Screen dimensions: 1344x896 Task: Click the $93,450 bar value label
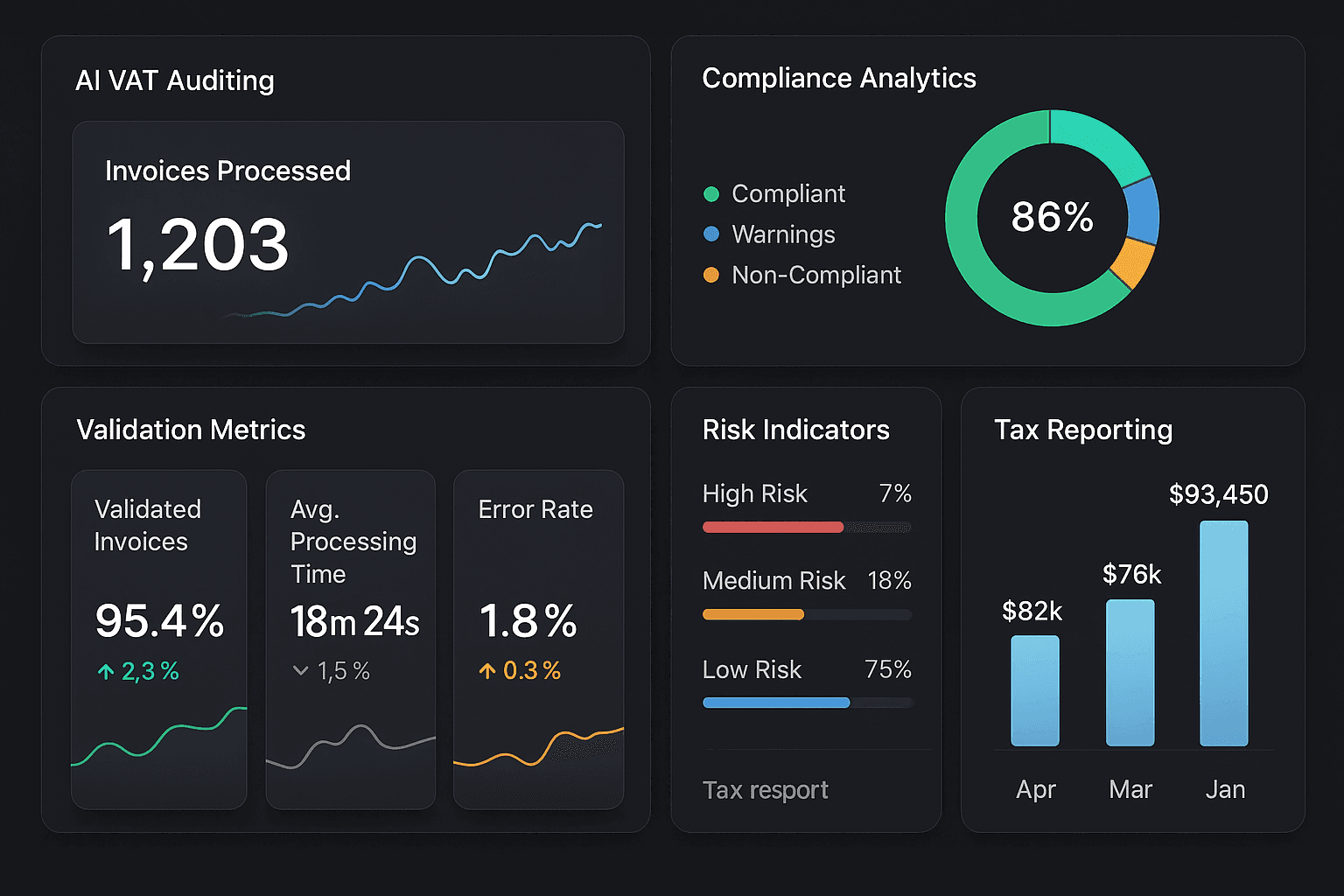[x=1219, y=495]
